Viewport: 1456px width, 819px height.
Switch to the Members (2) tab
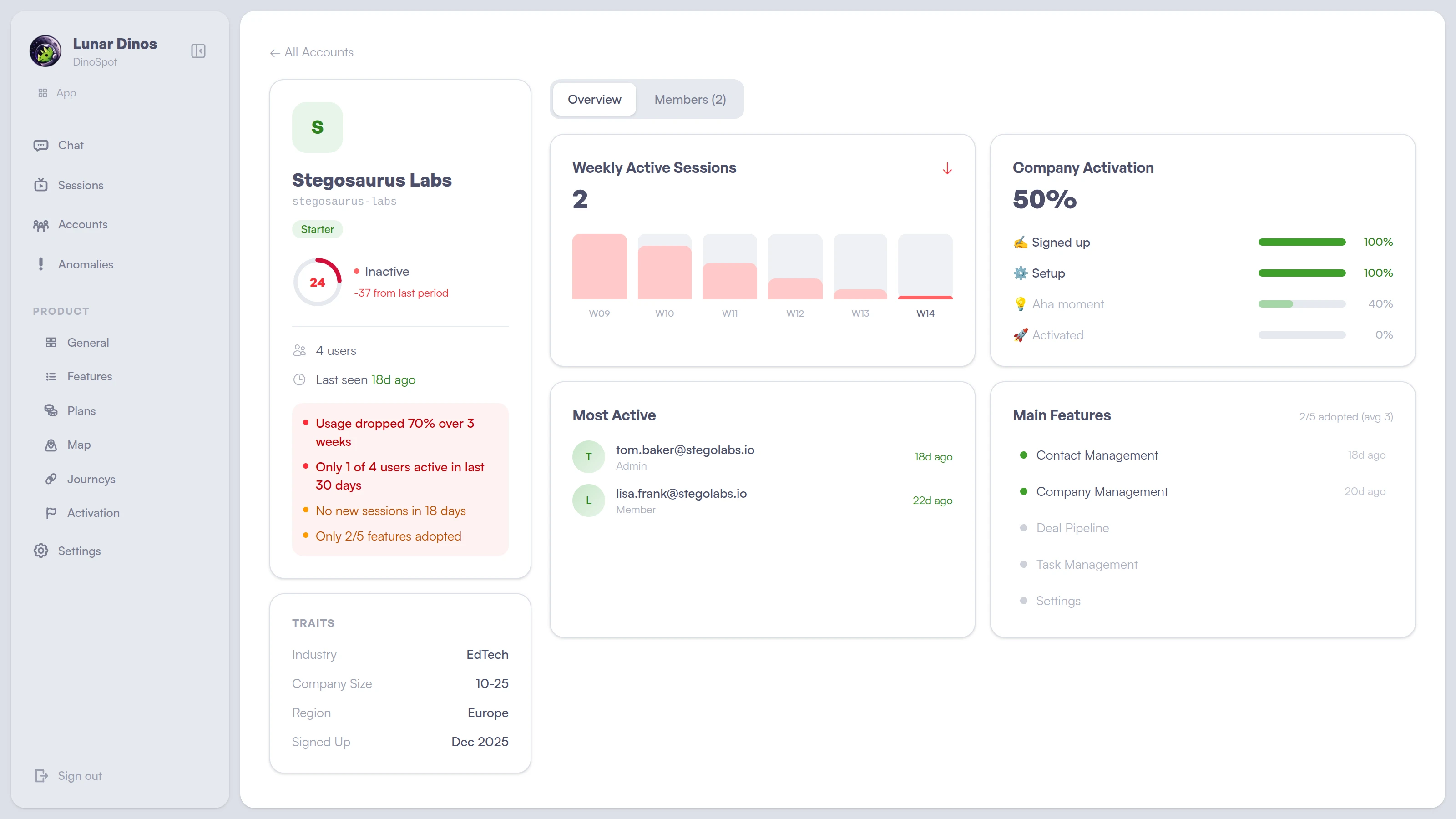(x=690, y=99)
